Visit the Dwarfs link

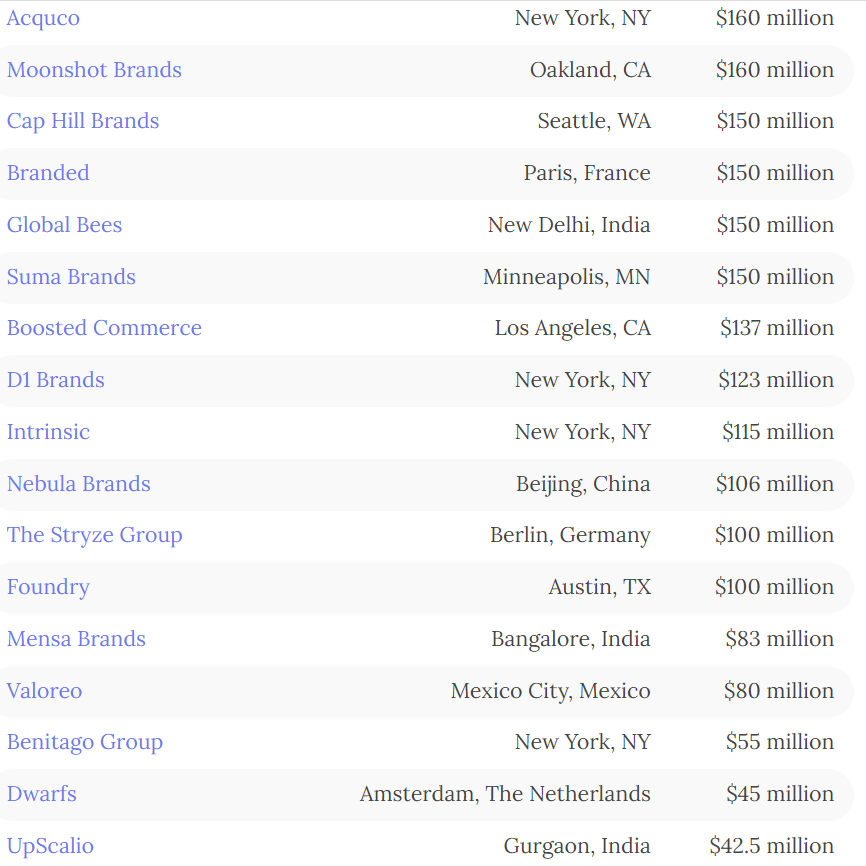pyautogui.click(x=42, y=794)
